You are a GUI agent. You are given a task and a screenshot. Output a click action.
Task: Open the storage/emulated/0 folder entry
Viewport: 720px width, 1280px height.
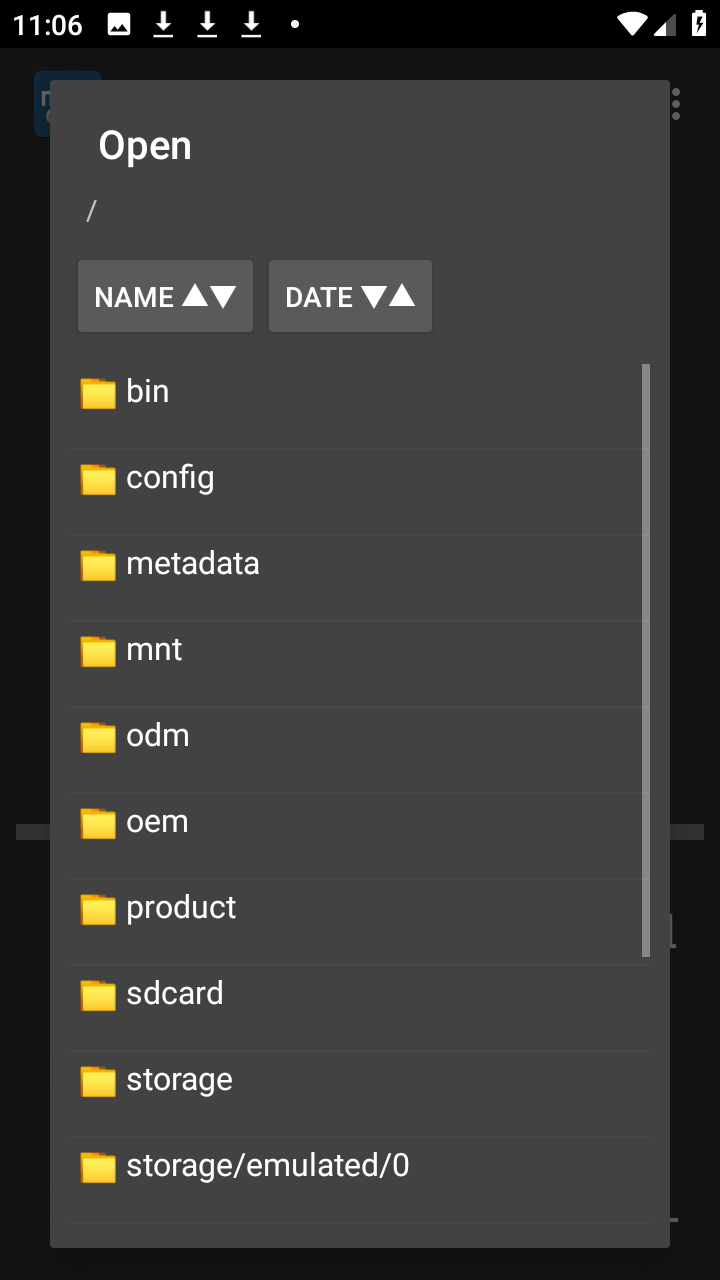pos(268,1166)
